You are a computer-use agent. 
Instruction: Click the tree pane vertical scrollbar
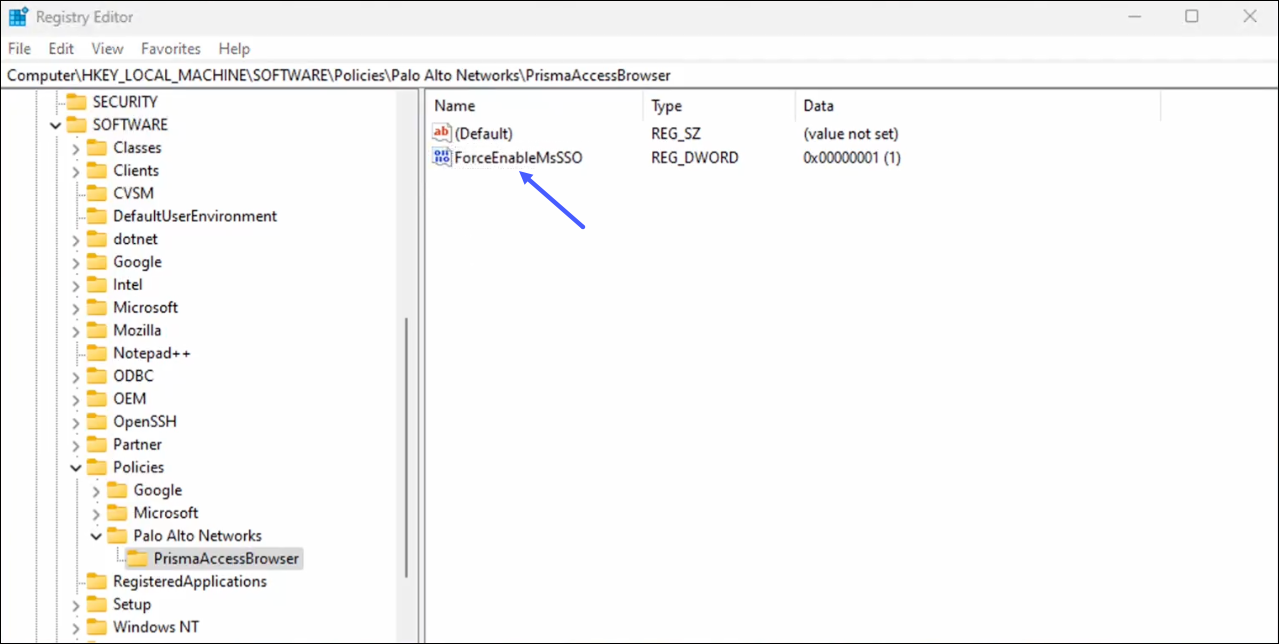click(406, 447)
